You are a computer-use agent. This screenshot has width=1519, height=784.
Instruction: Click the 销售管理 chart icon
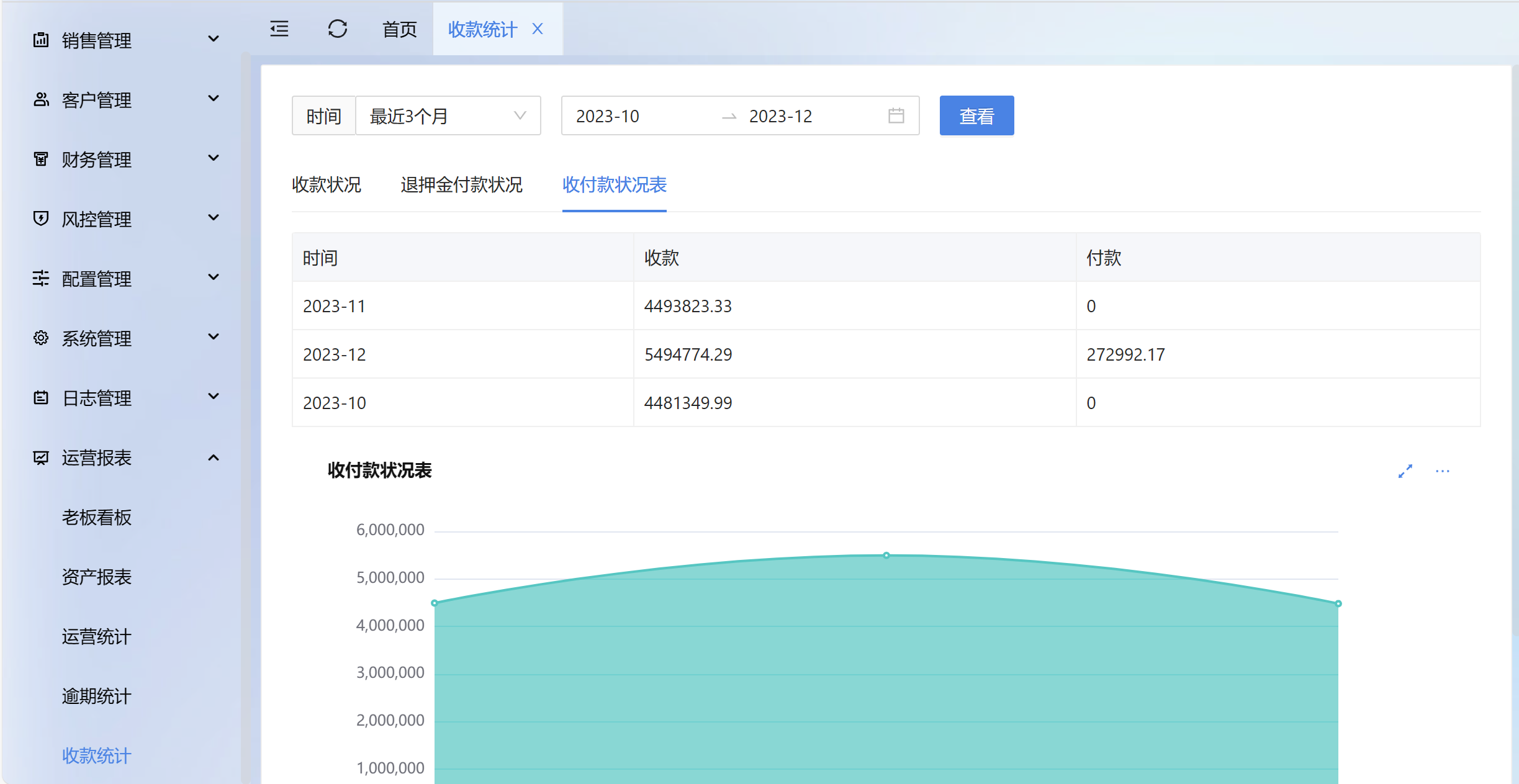click(41, 40)
